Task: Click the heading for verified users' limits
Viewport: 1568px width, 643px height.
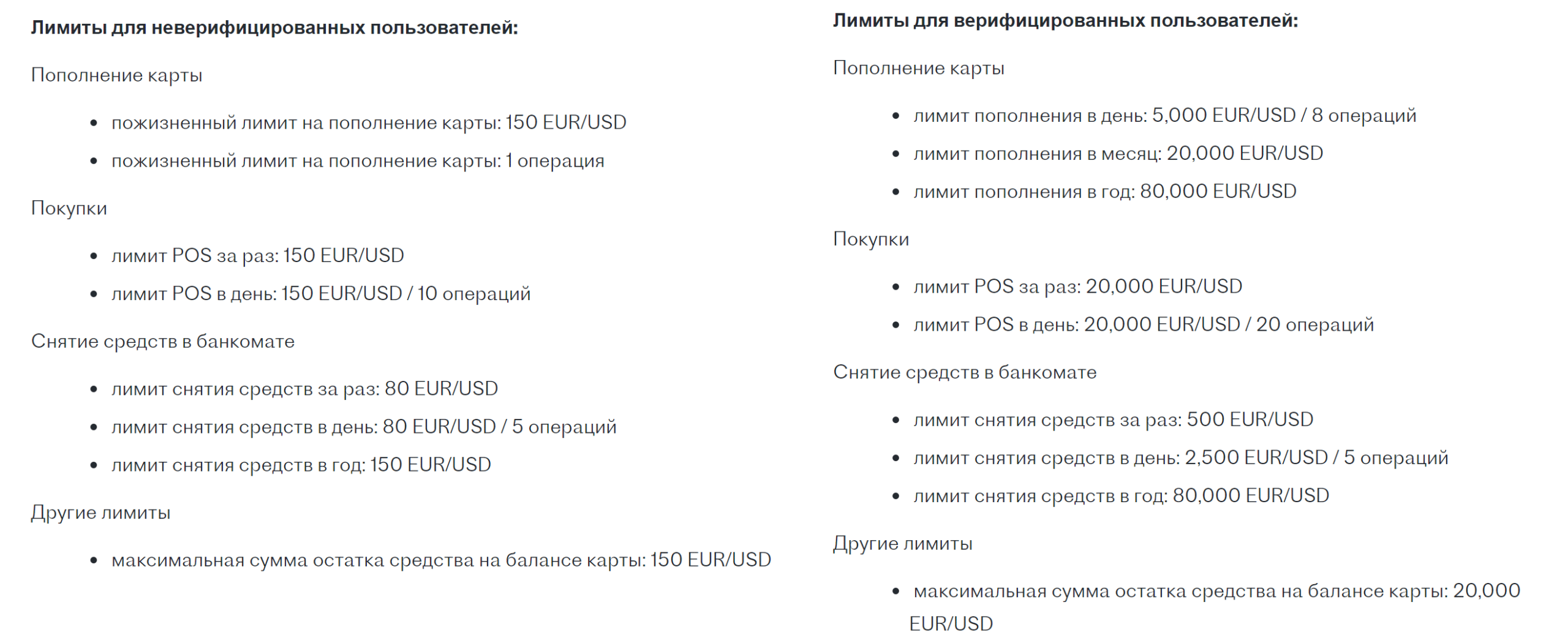Action: [1065, 21]
